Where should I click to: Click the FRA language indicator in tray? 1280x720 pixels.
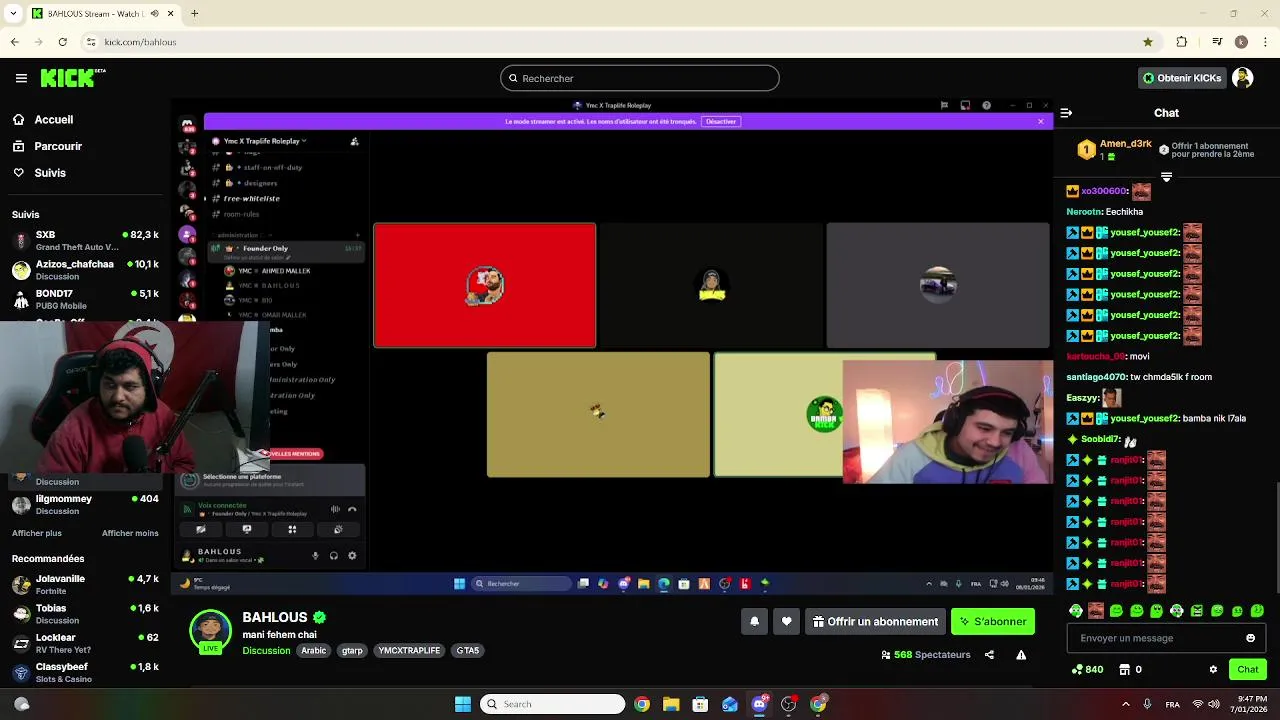pyautogui.click(x=1172, y=704)
